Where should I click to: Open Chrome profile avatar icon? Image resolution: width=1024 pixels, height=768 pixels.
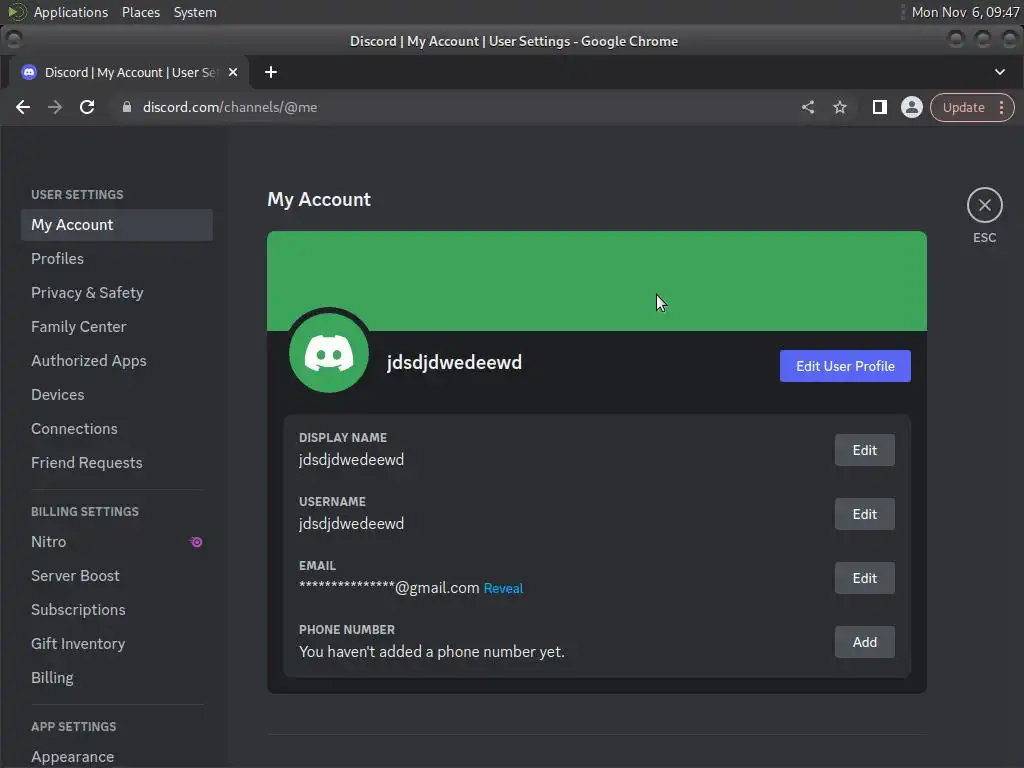click(x=912, y=107)
